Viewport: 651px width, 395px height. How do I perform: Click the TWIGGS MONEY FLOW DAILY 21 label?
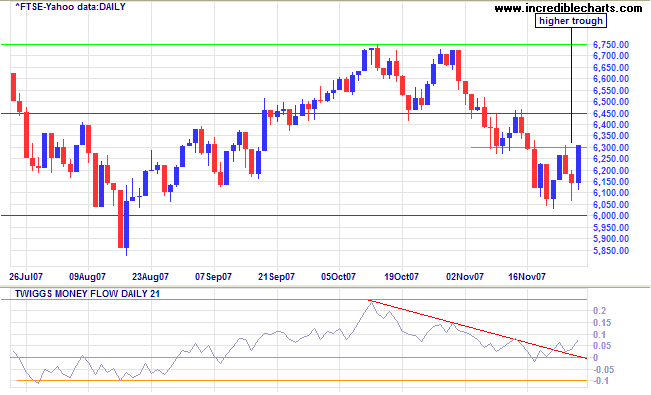[87, 294]
